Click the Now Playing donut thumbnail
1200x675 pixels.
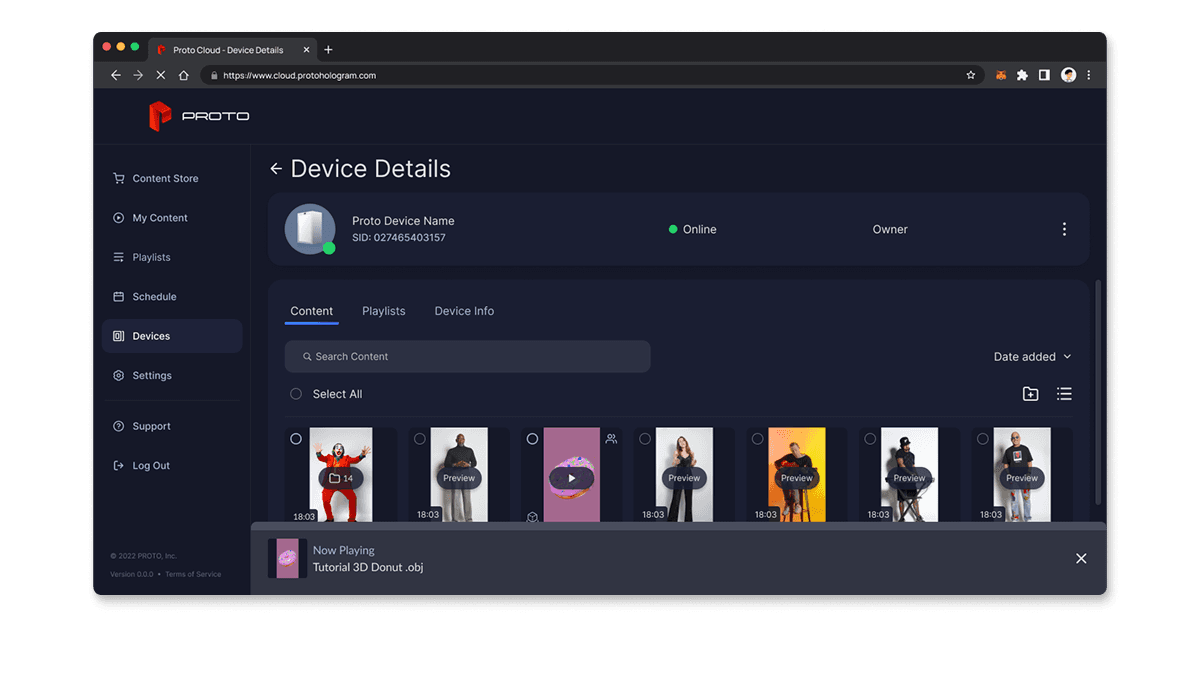[287, 559]
